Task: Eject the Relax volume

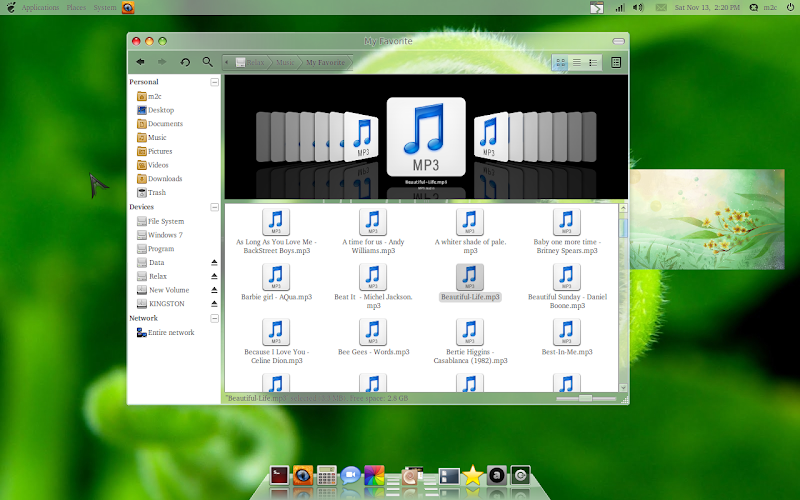Action: (214, 276)
